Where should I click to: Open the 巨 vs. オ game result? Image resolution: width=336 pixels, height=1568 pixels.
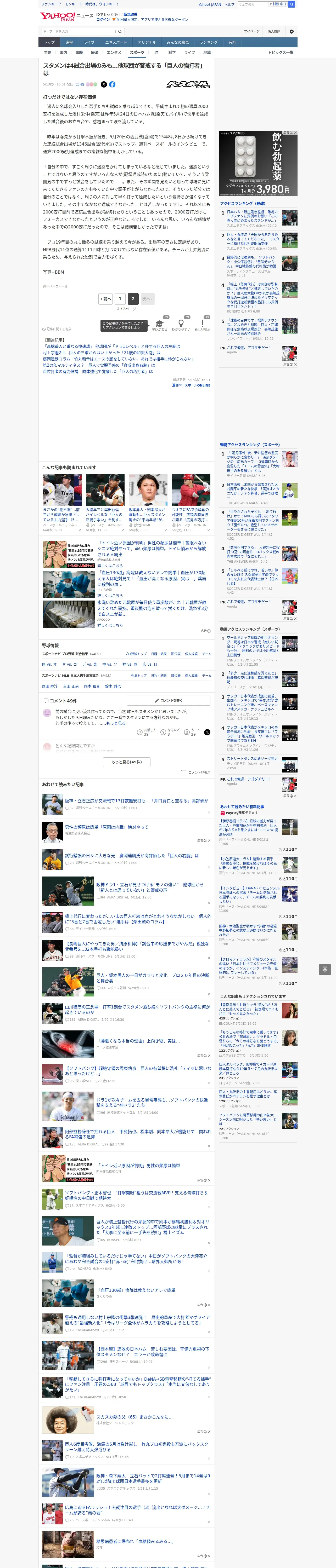[49, 664]
